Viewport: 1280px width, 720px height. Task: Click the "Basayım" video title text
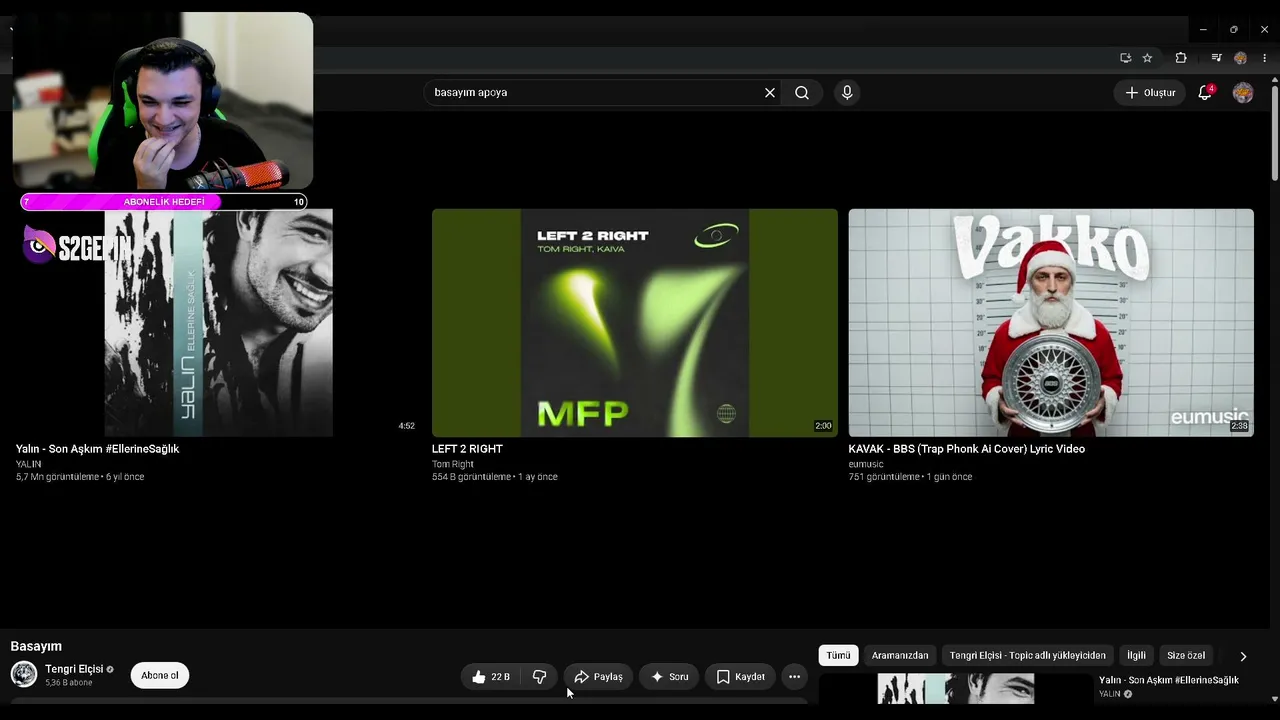click(36, 646)
